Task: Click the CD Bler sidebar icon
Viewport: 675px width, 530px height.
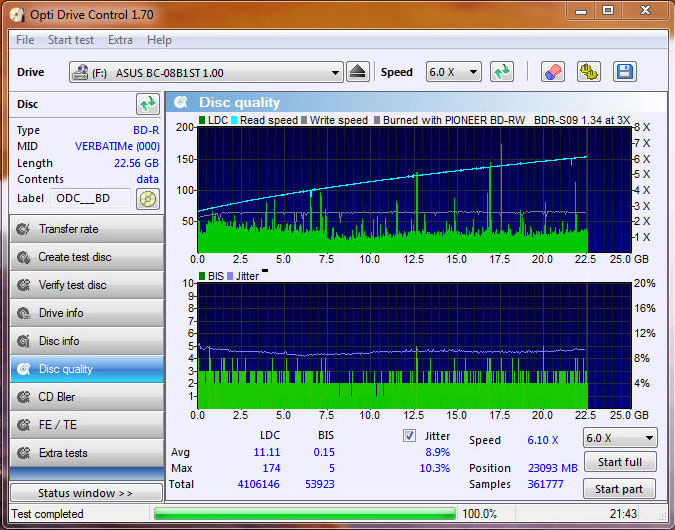Action: click(23, 397)
